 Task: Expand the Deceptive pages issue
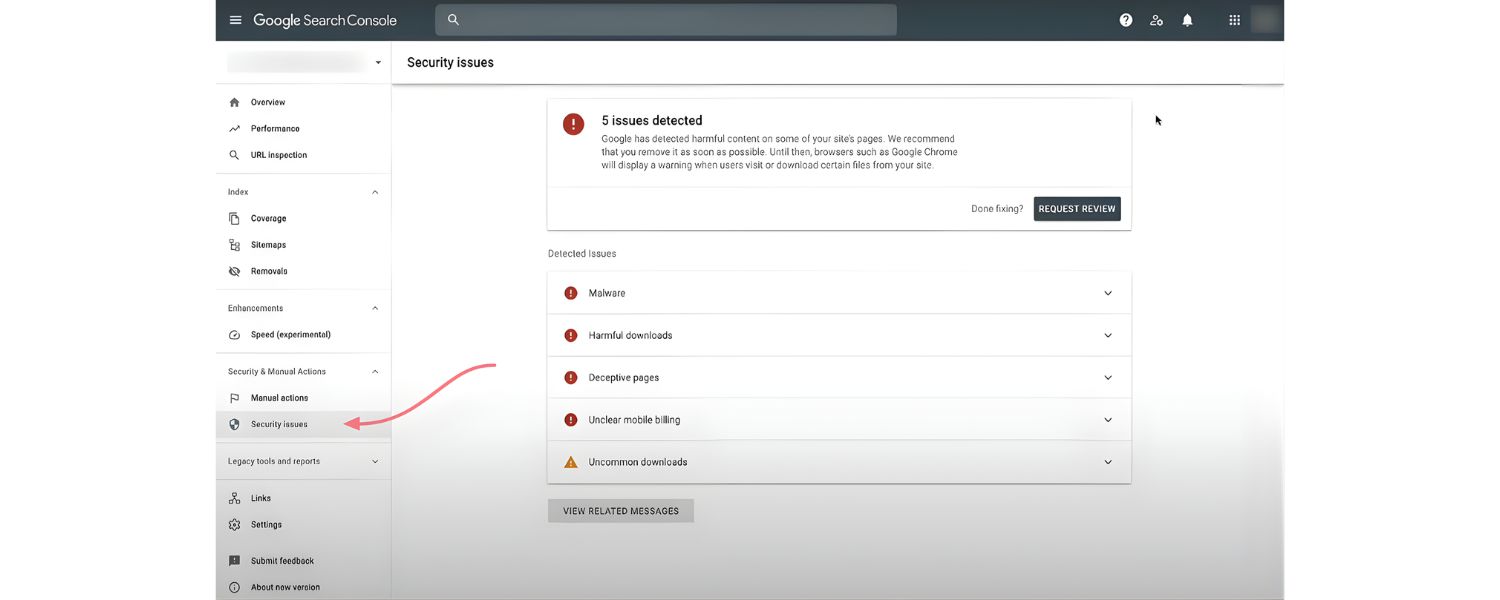point(1107,377)
